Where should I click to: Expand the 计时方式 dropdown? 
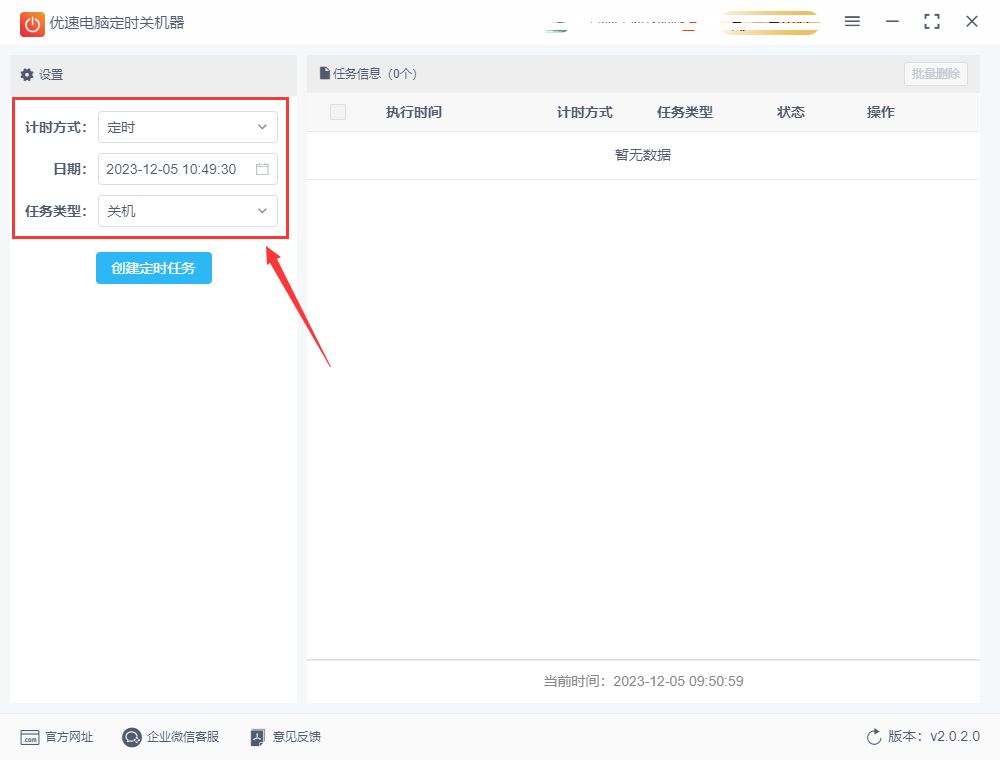[188, 127]
